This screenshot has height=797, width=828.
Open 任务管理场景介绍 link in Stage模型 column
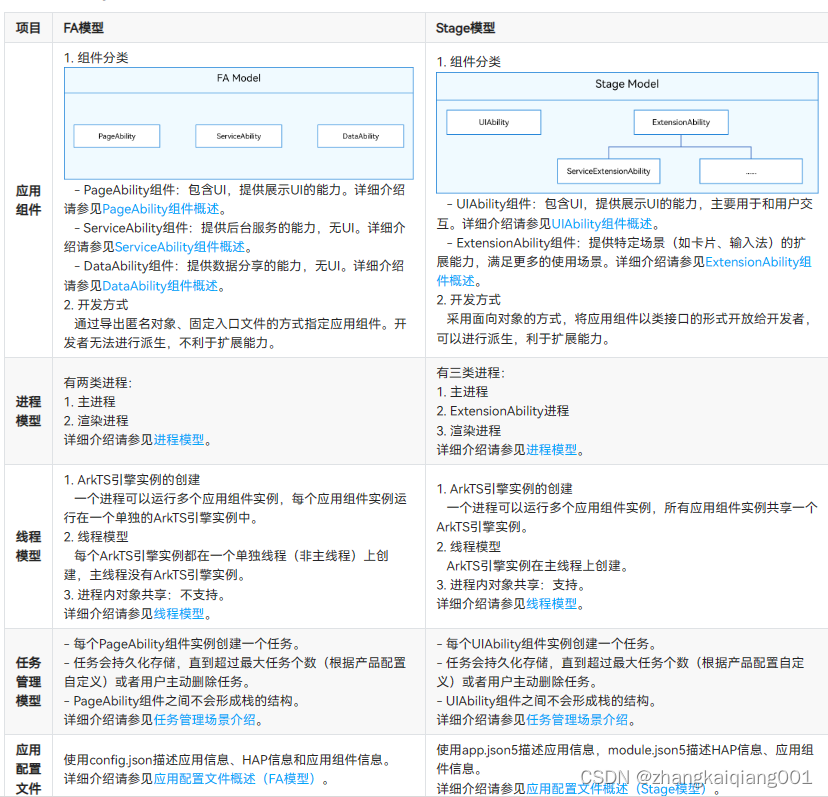(577, 720)
